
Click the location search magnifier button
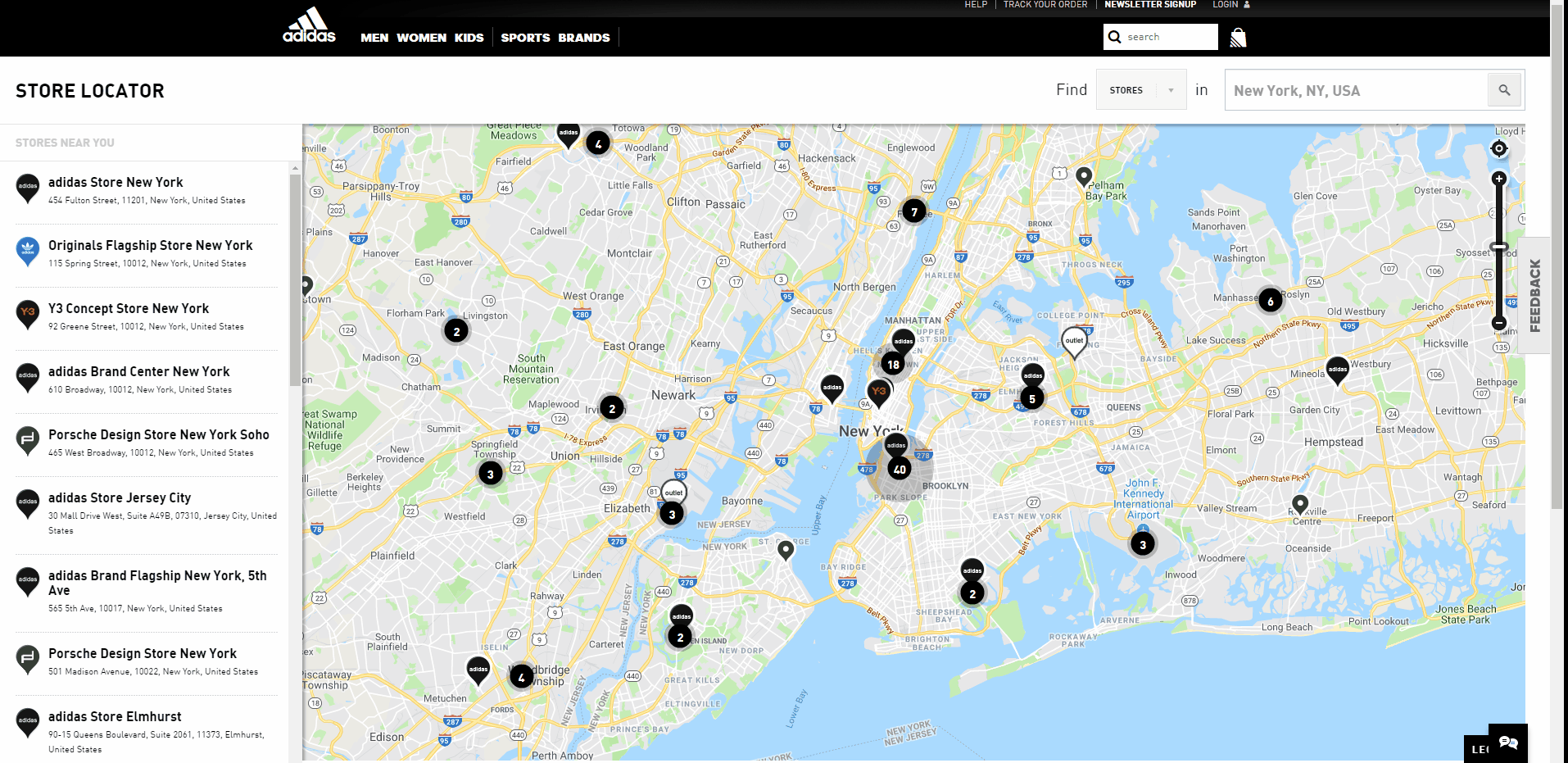[1504, 90]
